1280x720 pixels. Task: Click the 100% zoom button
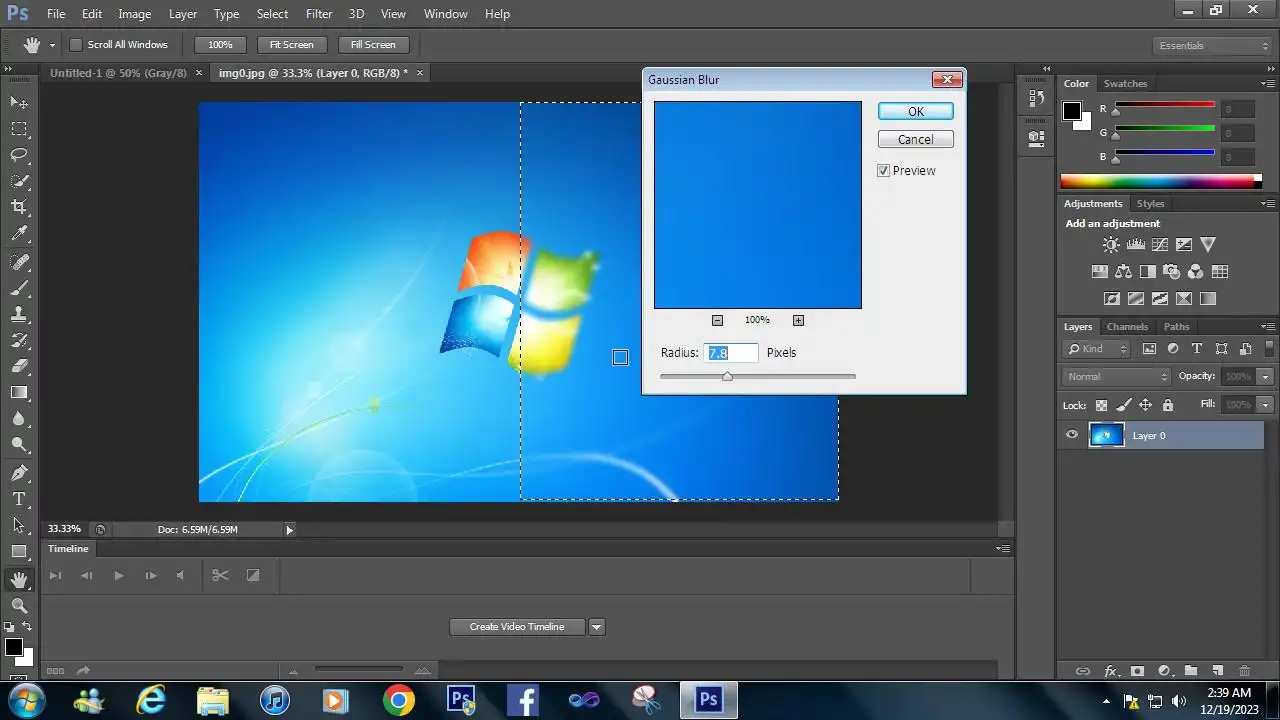click(220, 45)
